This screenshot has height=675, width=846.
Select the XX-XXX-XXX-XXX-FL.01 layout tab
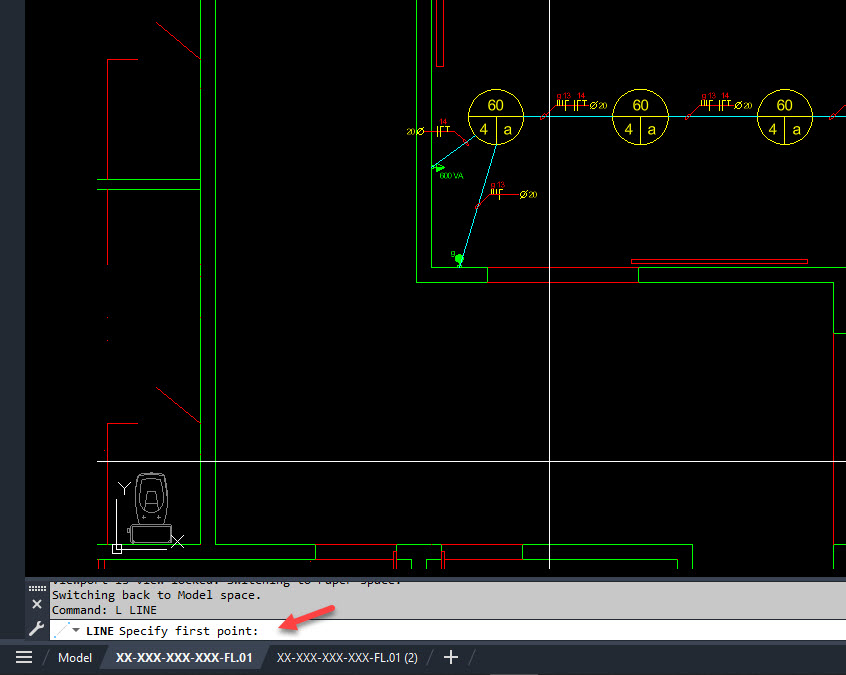pos(184,657)
